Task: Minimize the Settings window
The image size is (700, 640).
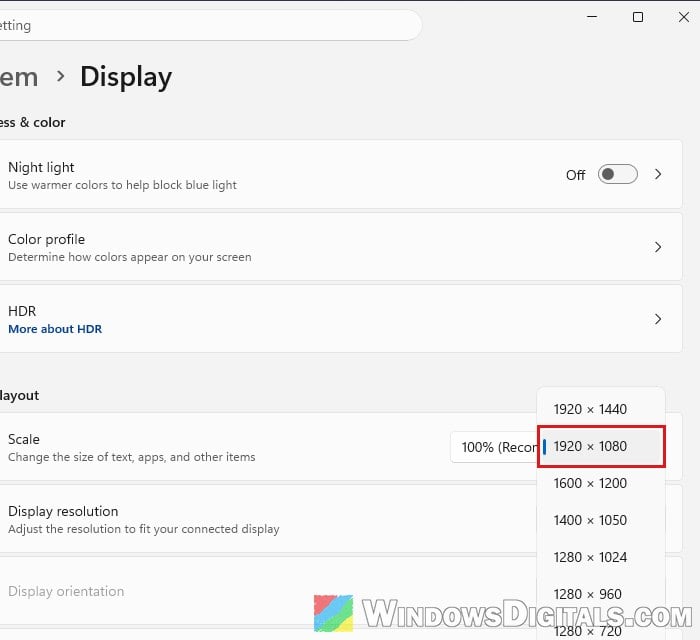Action: [592, 17]
